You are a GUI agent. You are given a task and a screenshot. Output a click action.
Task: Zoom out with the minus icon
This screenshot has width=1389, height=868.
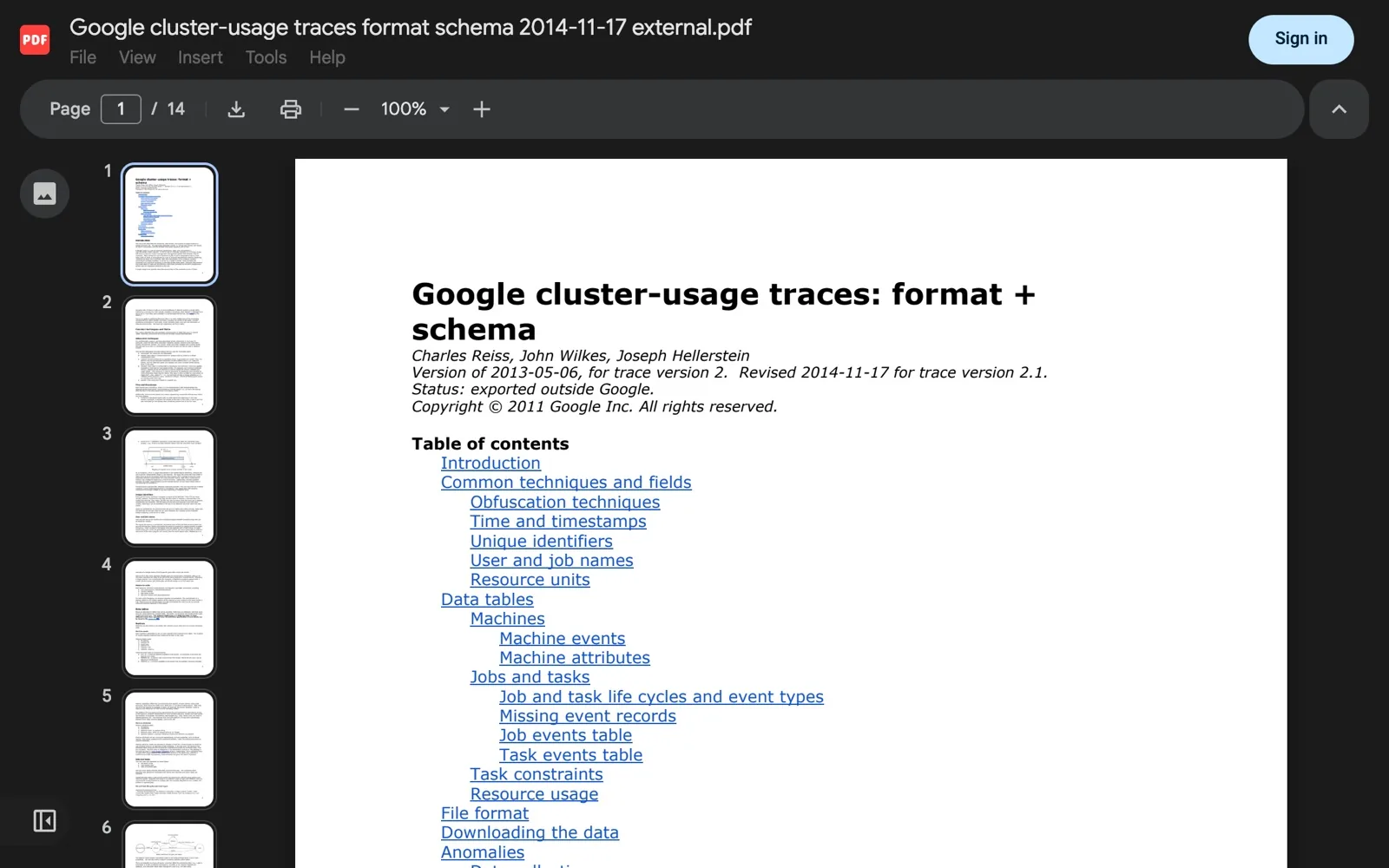pyautogui.click(x=352, y=109)
